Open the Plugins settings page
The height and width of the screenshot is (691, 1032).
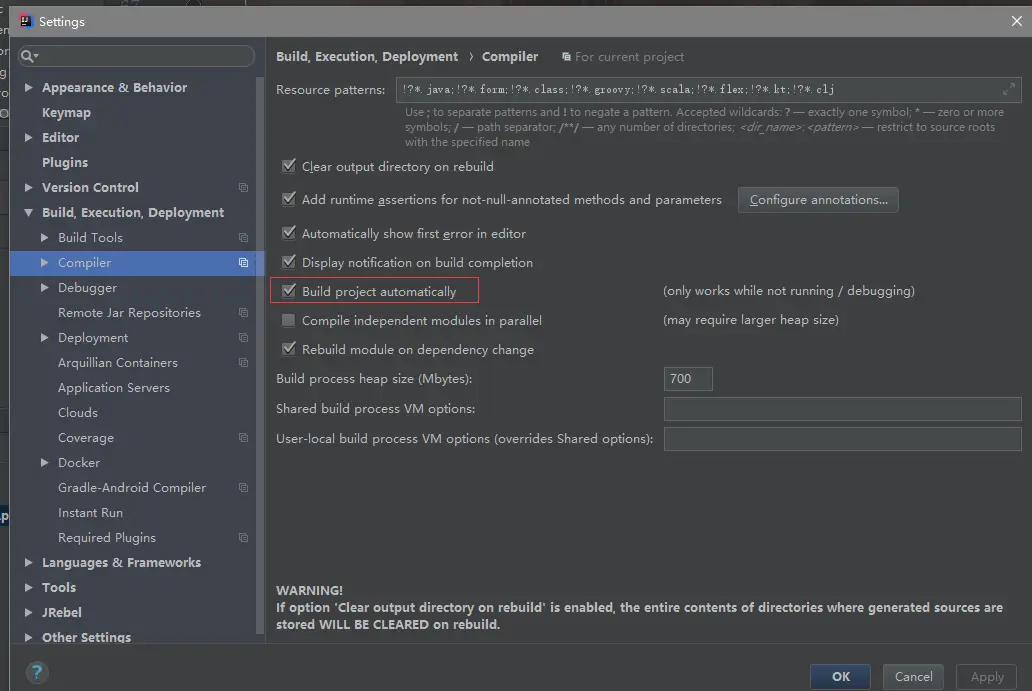(64, 163)
